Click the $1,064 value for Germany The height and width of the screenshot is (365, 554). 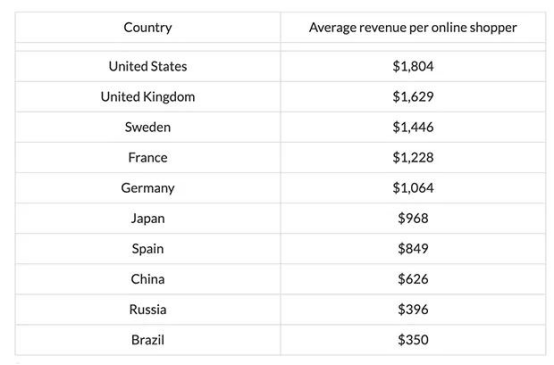click(x=413, y=188)
